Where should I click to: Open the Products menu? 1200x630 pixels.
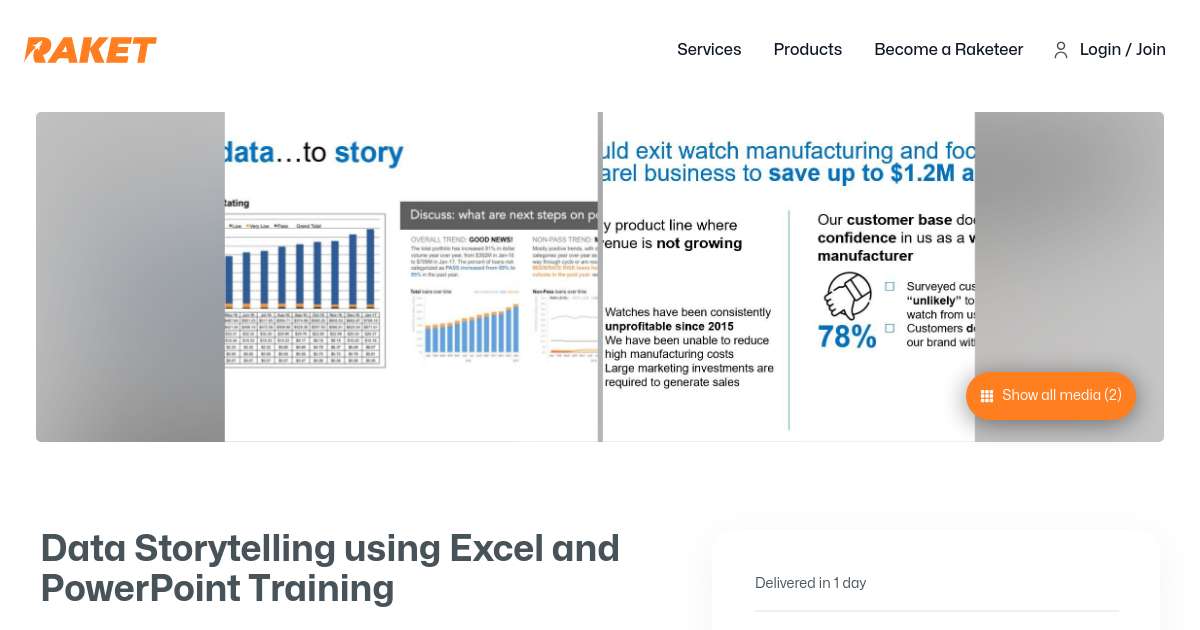pos(807,50)
